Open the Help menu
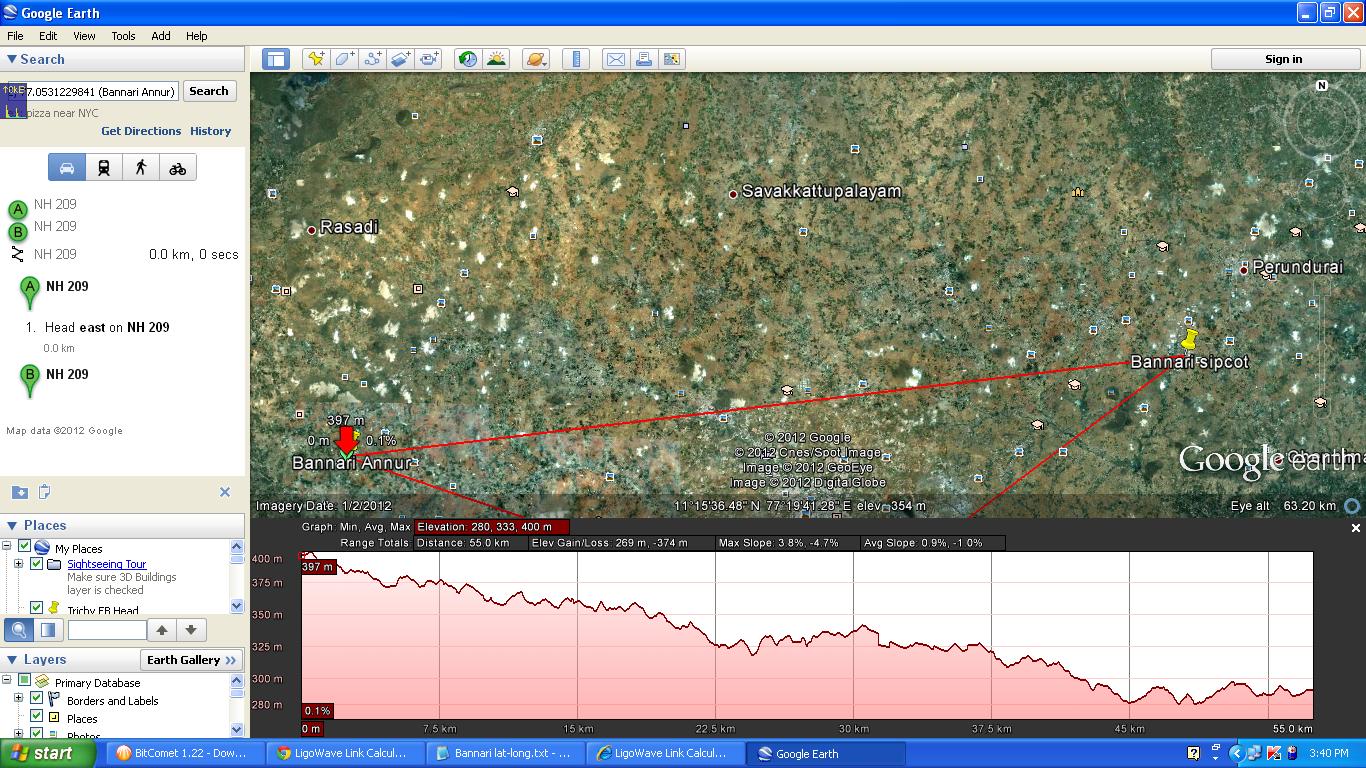This screenshot has width=1366, height=768. pos(196,36)
